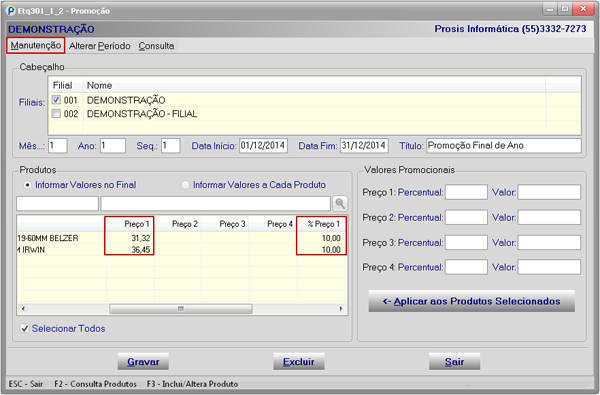The image size is (600, 395).
Task: Click Preço 4 Valor field
Action: (x=549, y=267)
